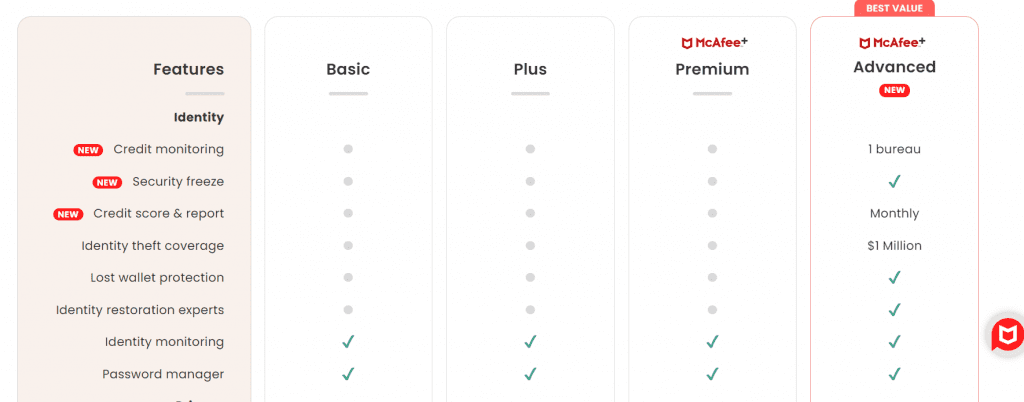1024x402 pixels.
Task: Click the NEW badge beside Credit score & report
Action: (x=68, y=214)
